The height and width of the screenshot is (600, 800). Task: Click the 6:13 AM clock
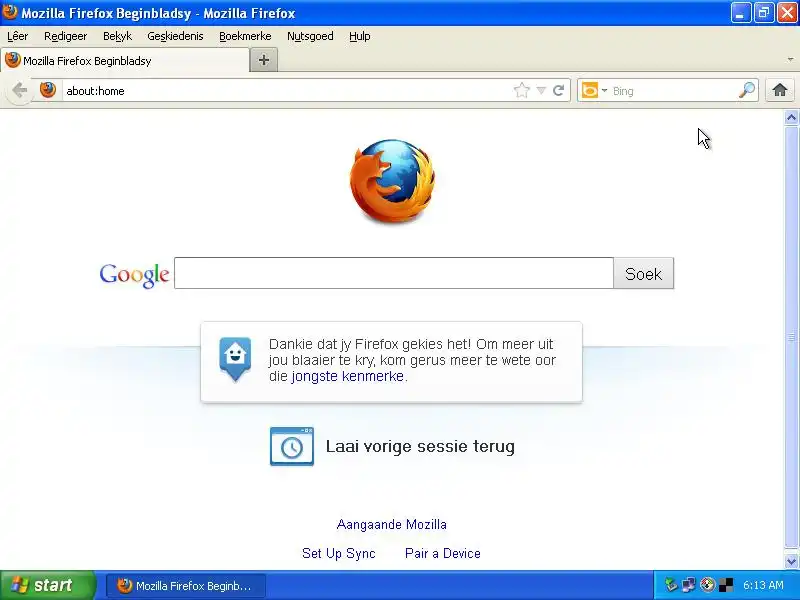click(763, 585)
